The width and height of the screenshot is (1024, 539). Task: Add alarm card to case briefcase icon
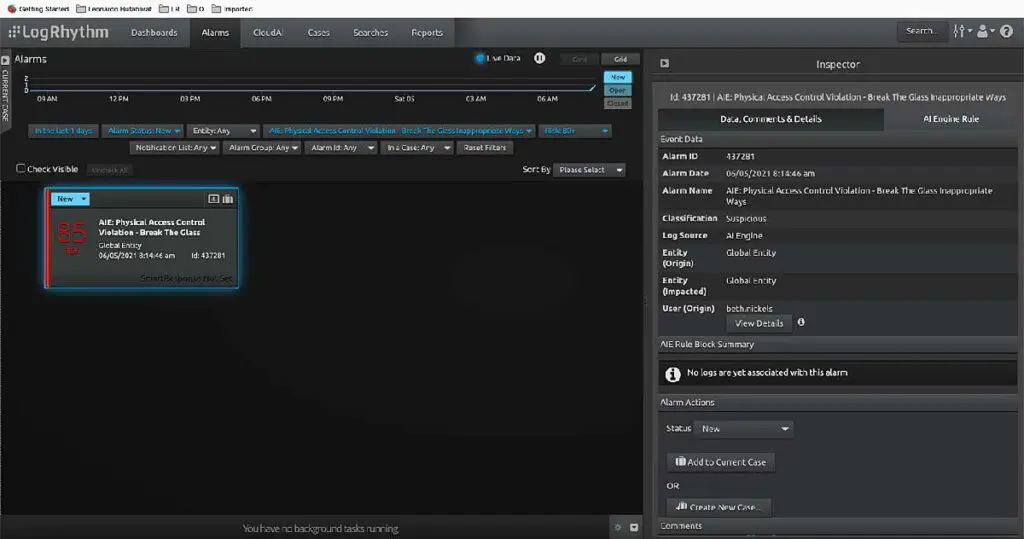(x=227, y=199)
